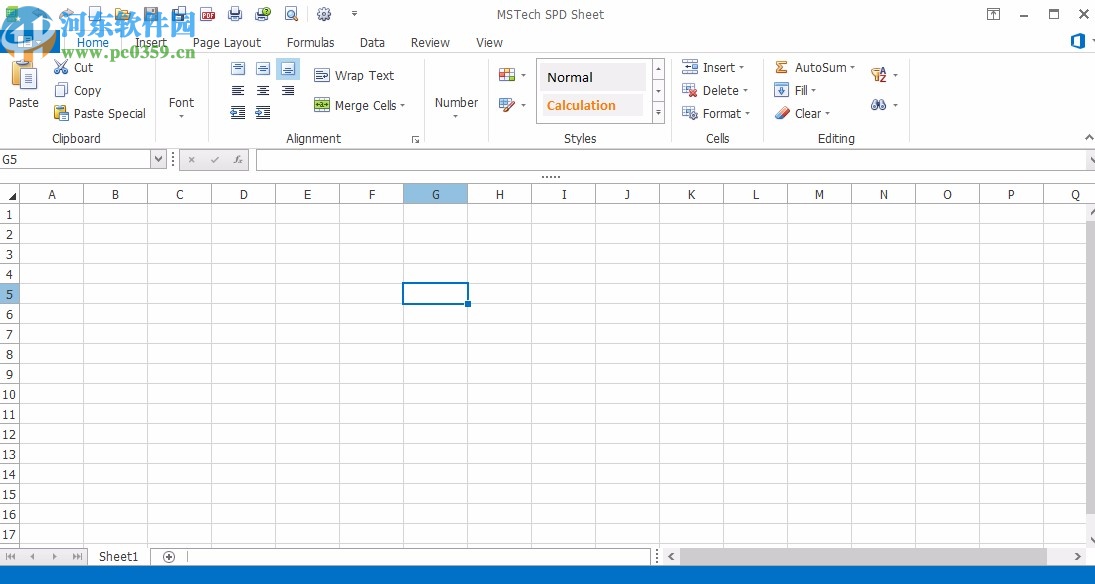Open the Data tab
This screenshot has height=584, width=1095.
pyautogui.click(x=372, y=43)
